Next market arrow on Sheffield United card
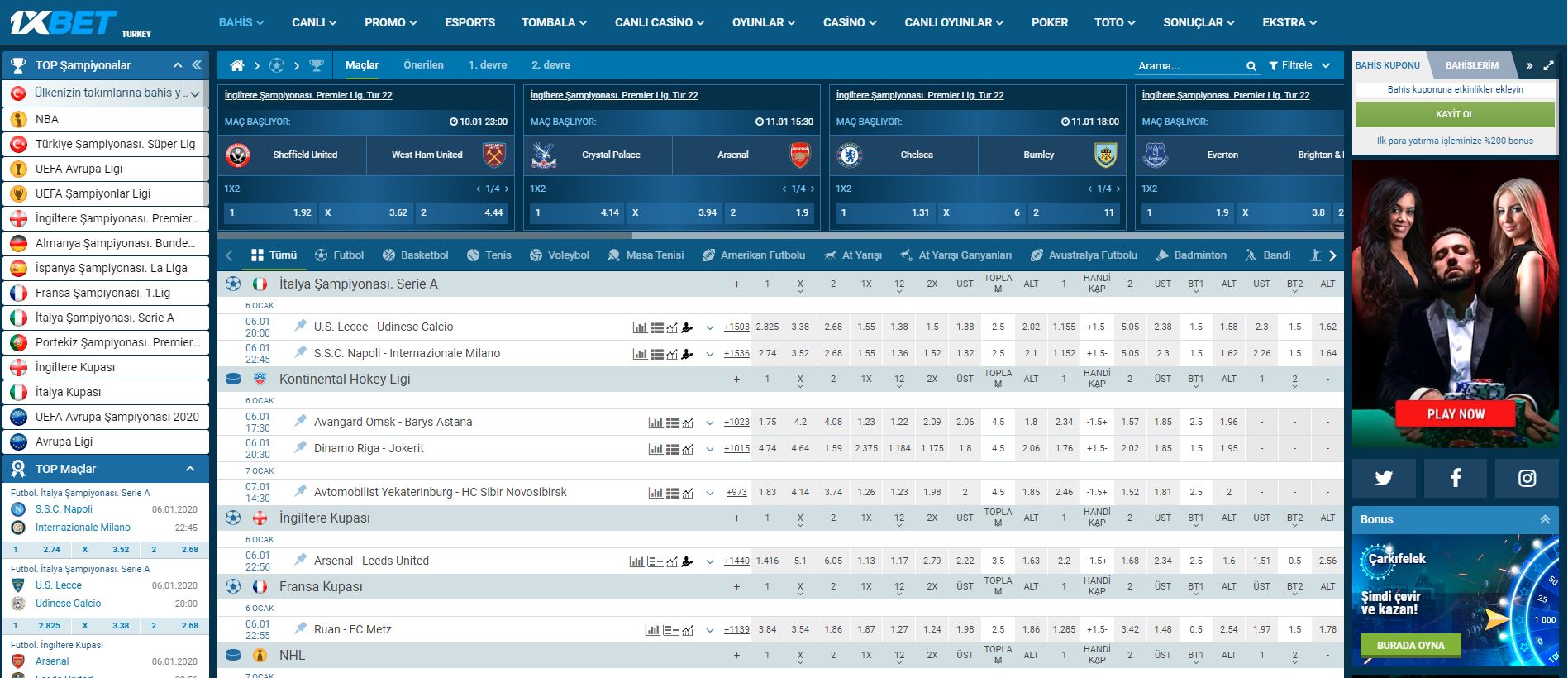1568x678 pixels. [507, 189]
